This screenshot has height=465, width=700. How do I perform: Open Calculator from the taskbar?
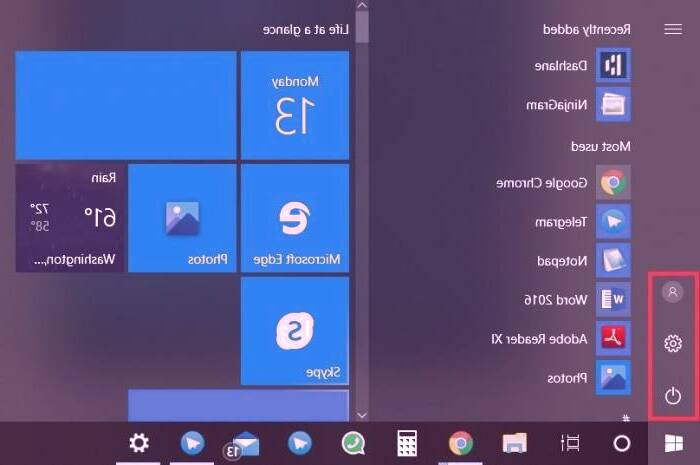click(407, 444)
